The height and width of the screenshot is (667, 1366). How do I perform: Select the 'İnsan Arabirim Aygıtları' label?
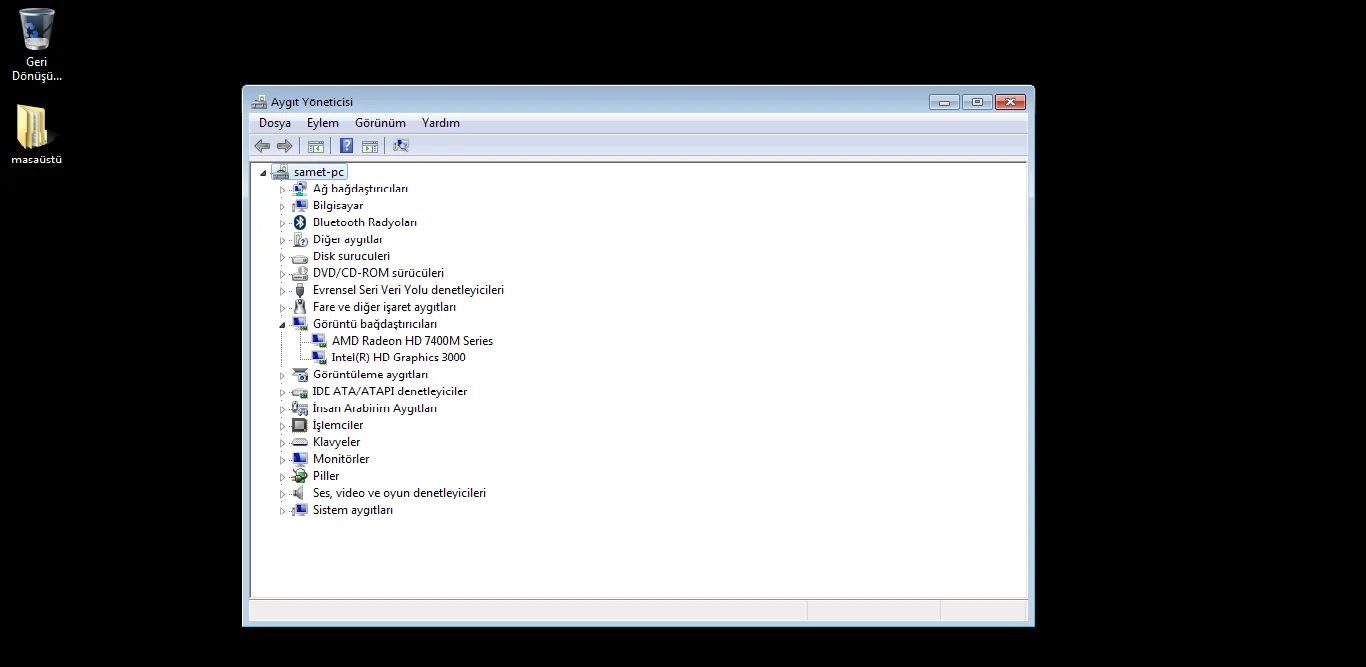[375, 408]
